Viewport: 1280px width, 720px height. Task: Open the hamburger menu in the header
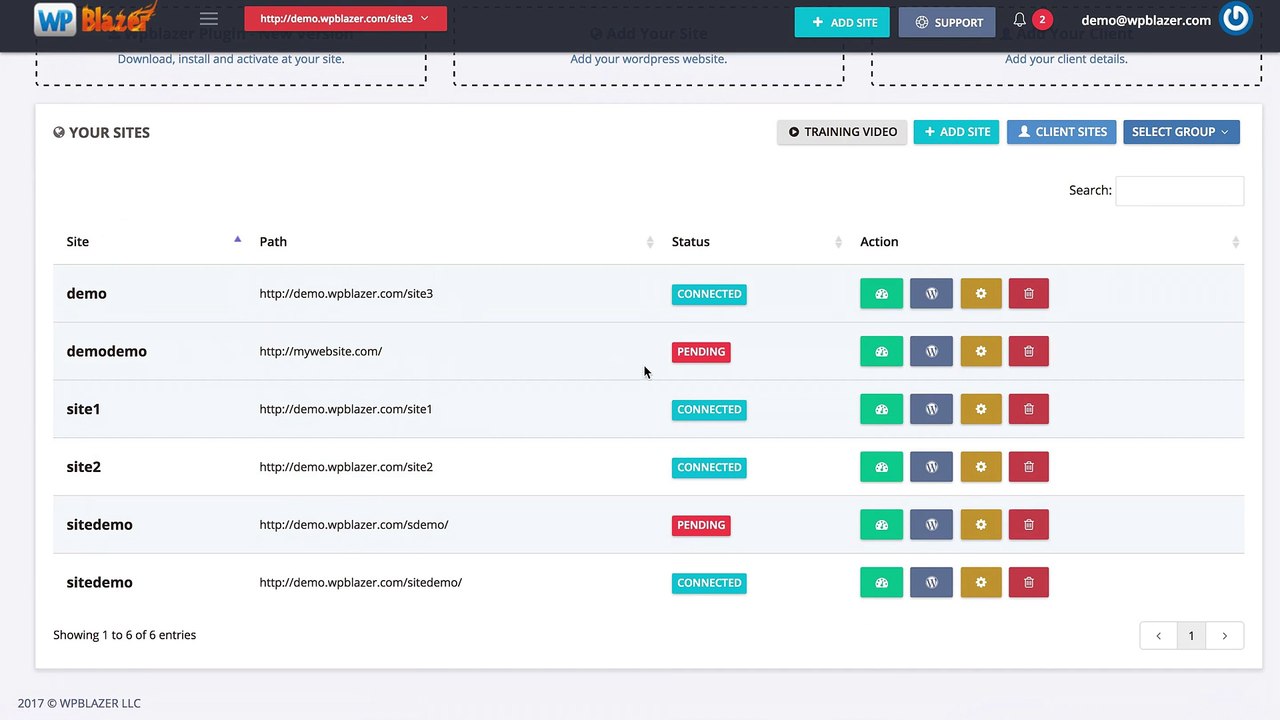[209, 19]
